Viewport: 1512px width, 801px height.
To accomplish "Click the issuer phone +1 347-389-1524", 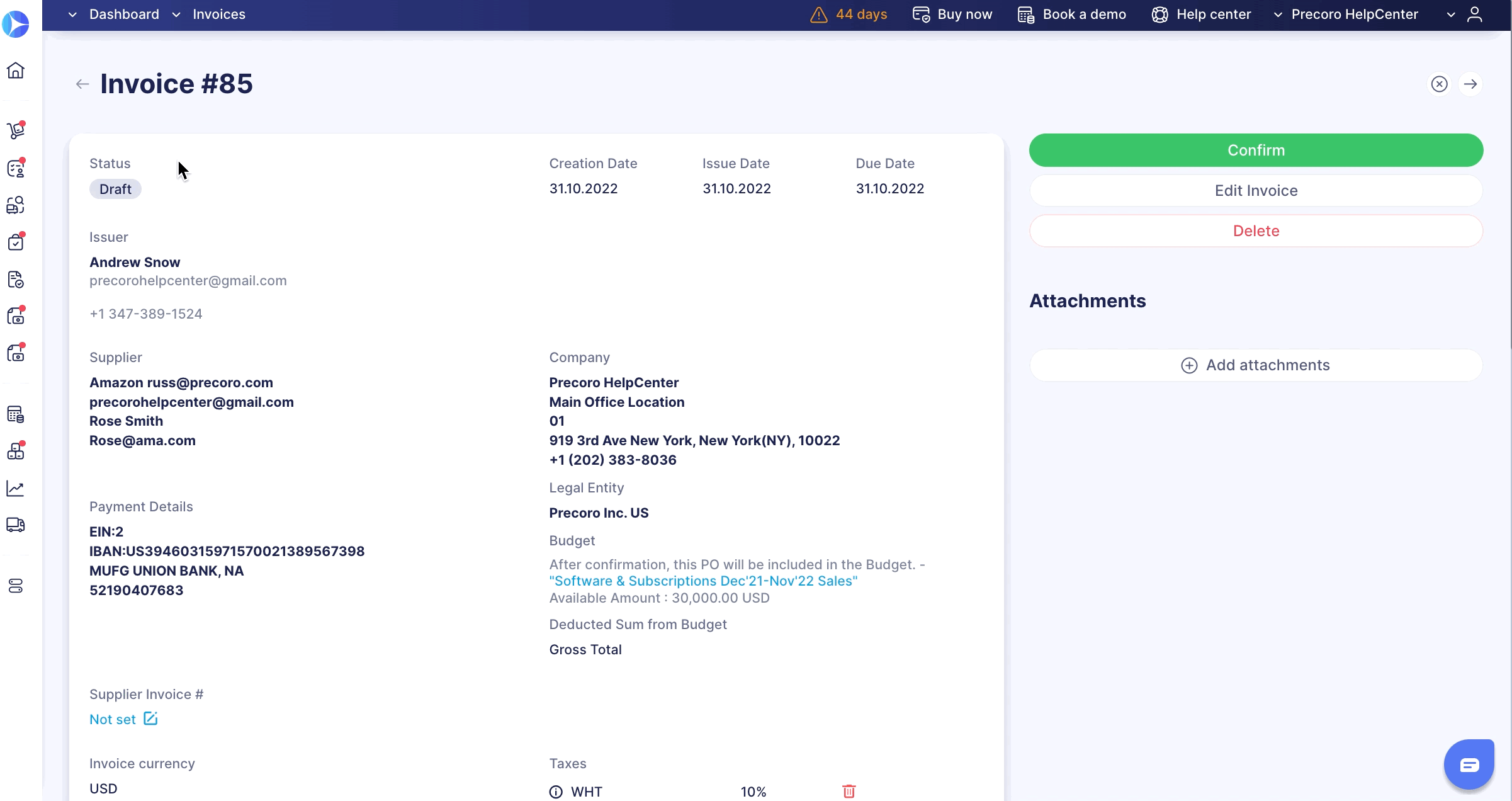I will tap(146, 314).
